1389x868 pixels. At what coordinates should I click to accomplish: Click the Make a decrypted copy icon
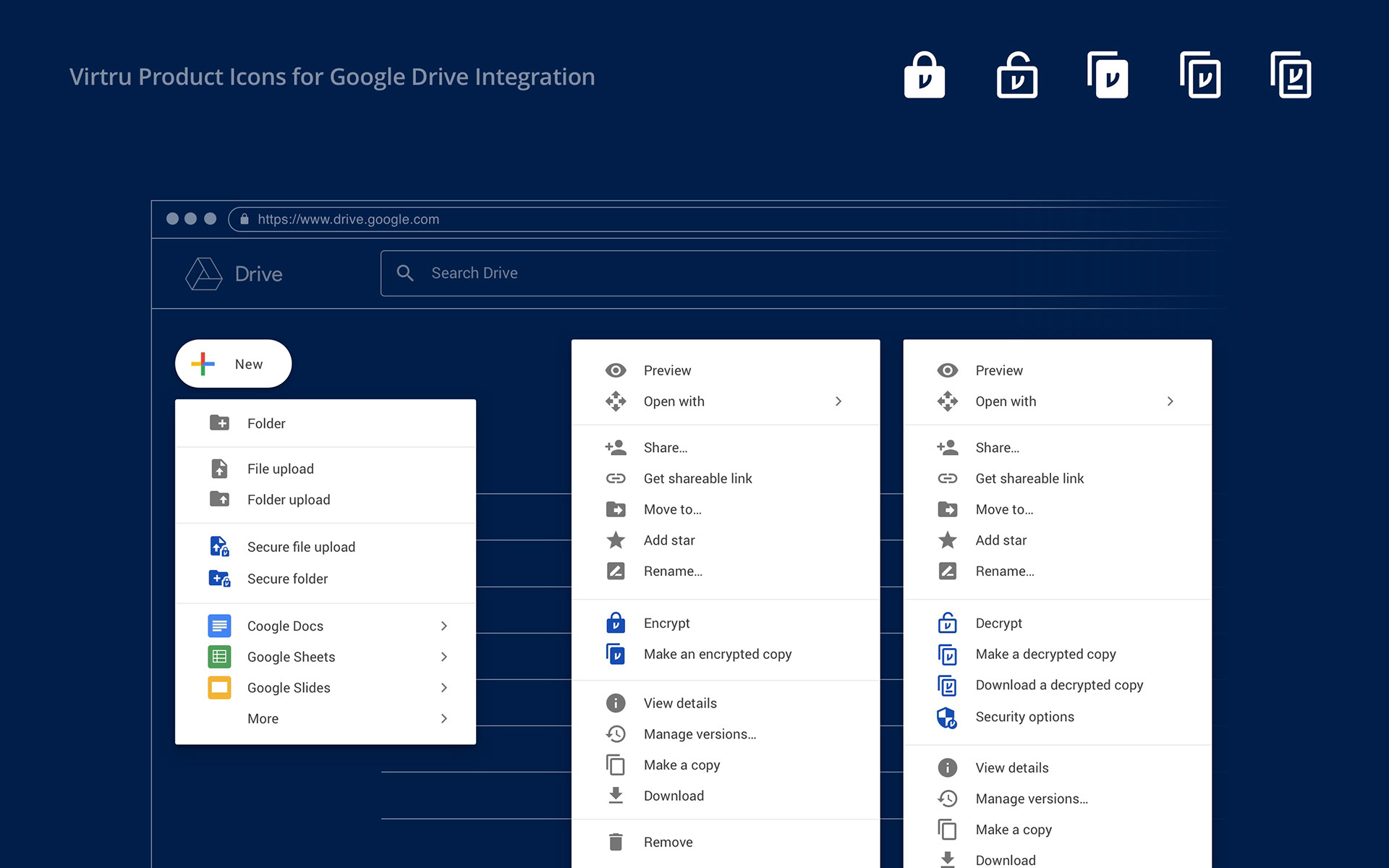coord(947,654)
